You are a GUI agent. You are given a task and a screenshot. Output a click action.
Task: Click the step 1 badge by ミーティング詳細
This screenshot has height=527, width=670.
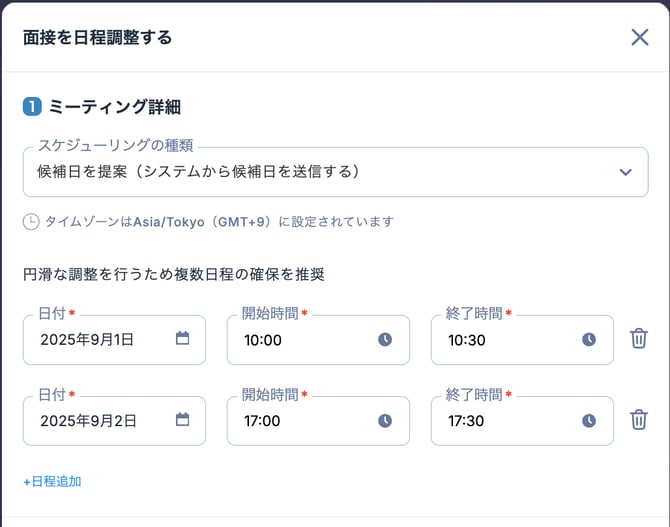click(x=32, y=106)
